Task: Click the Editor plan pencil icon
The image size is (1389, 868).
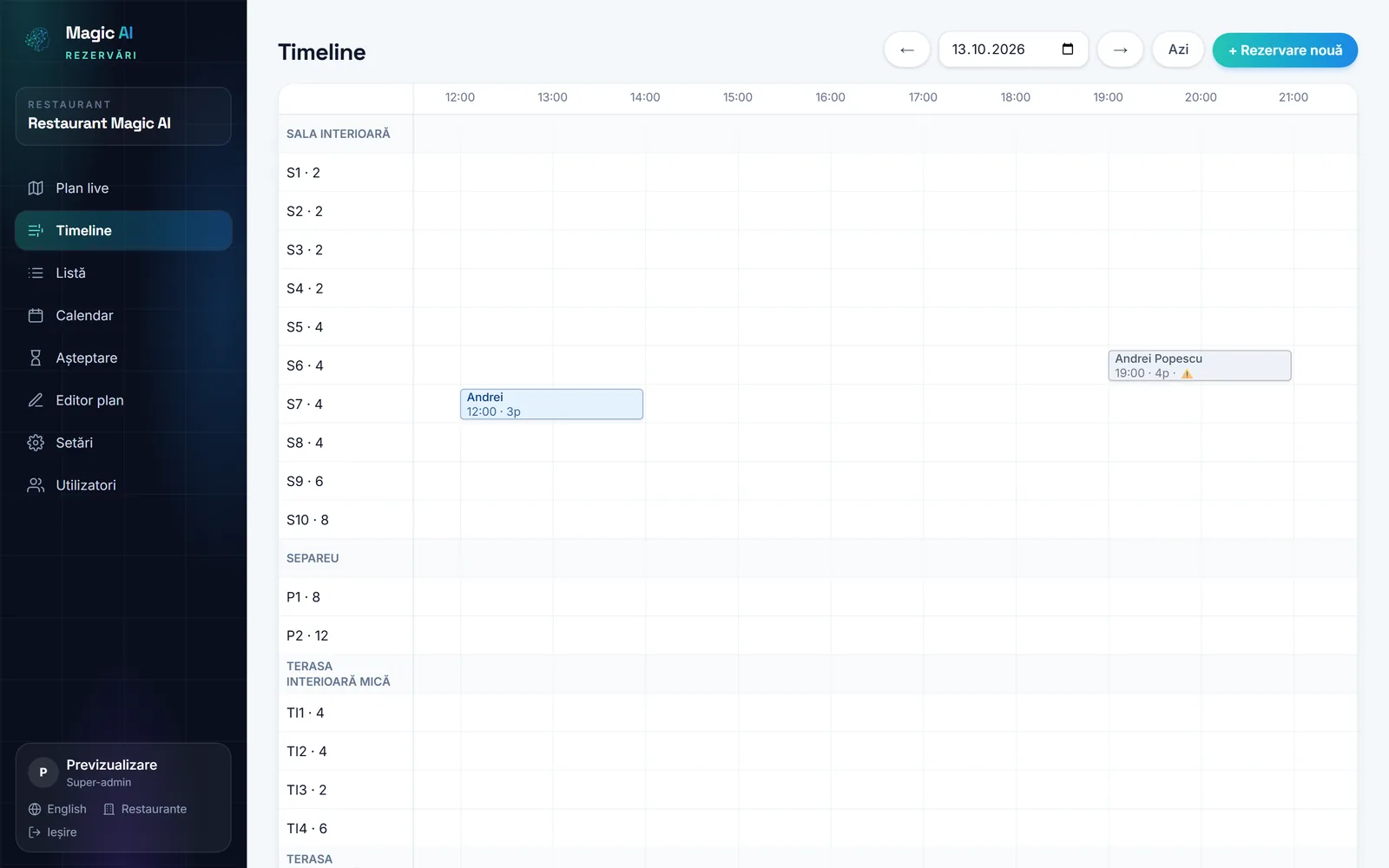Action: point(36,400)
